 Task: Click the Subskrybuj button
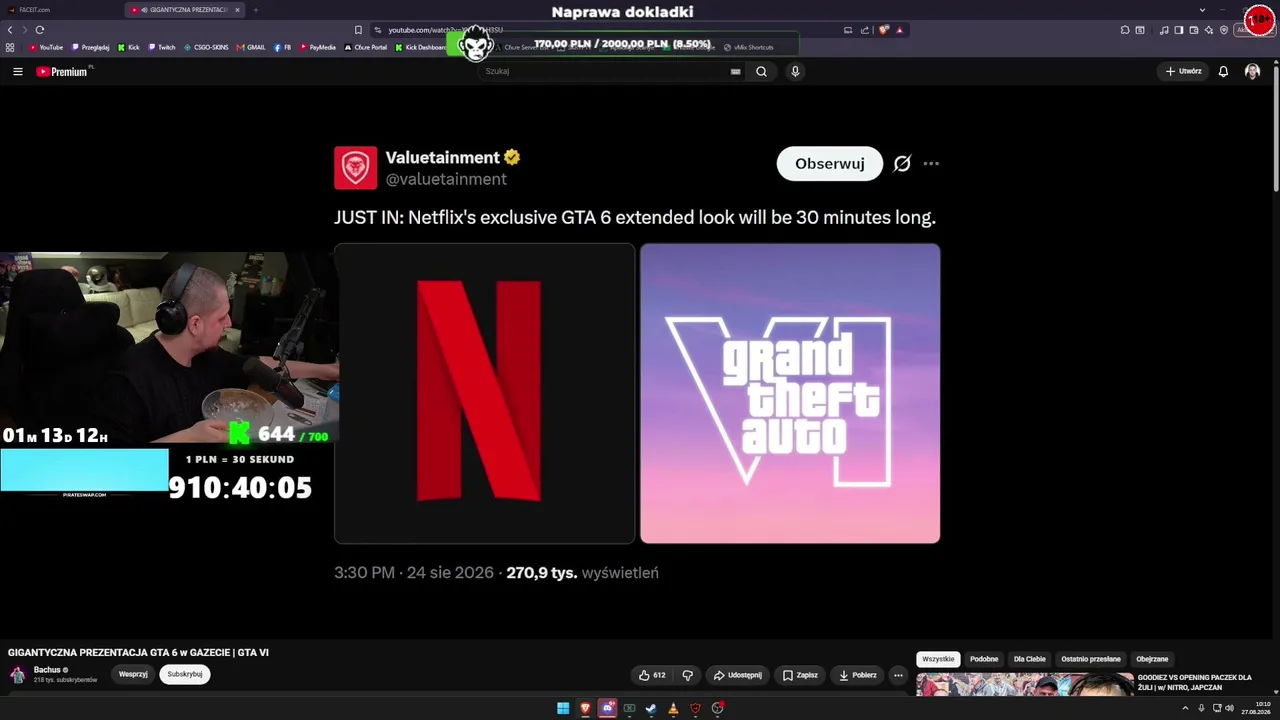(x=185, y=674)
